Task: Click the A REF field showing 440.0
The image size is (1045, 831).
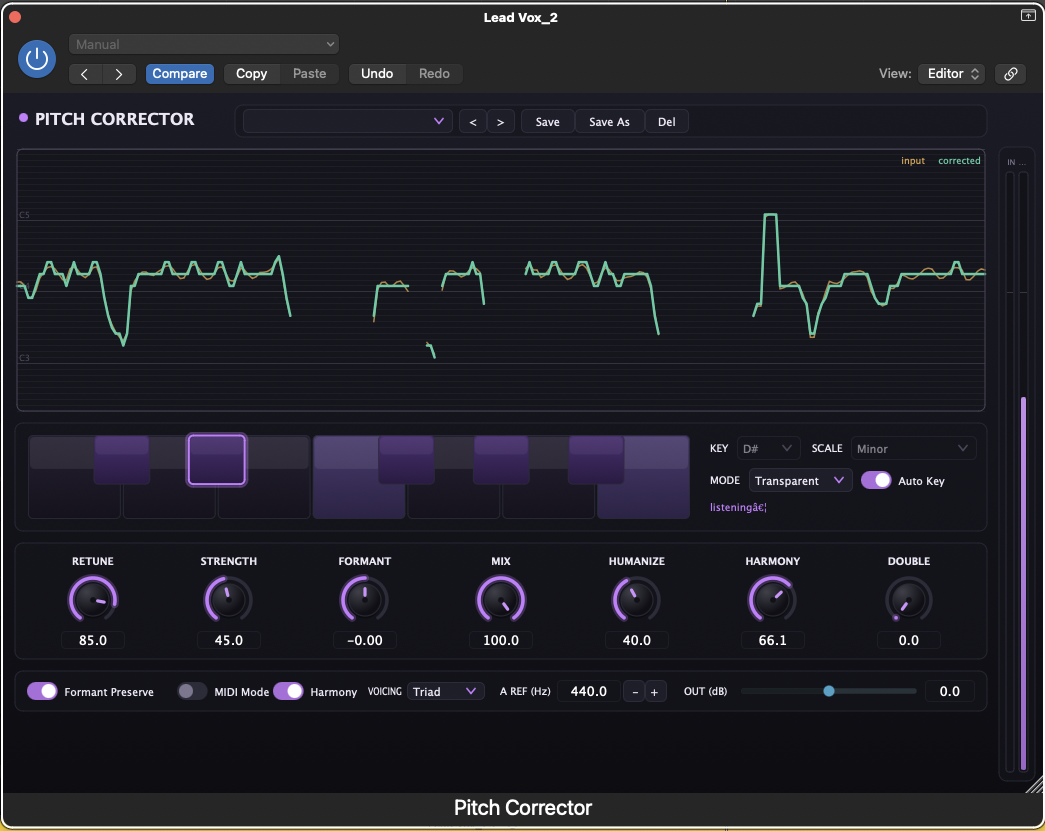Action: [x=588, y=692]
